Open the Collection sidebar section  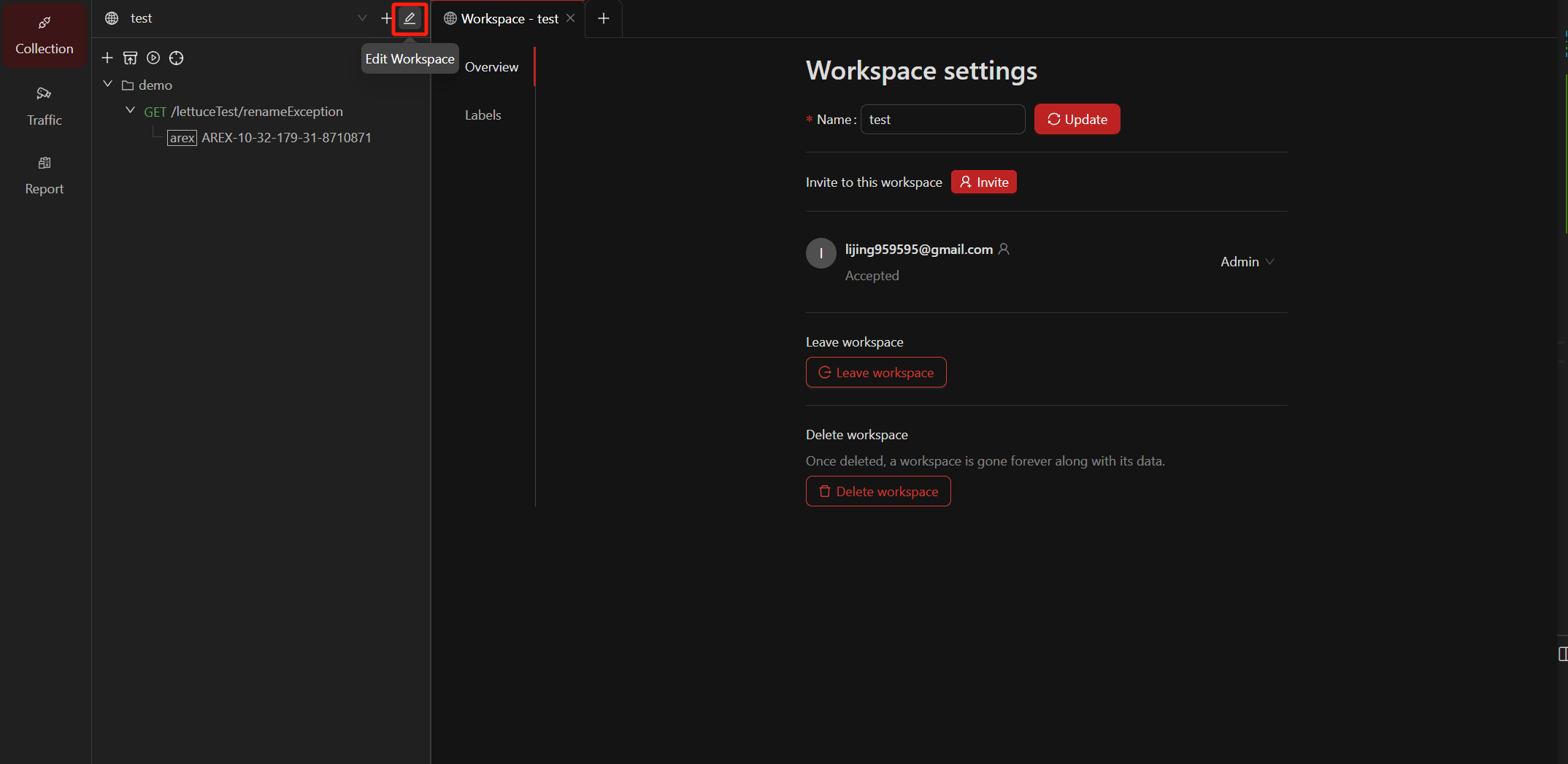(45, 35)
